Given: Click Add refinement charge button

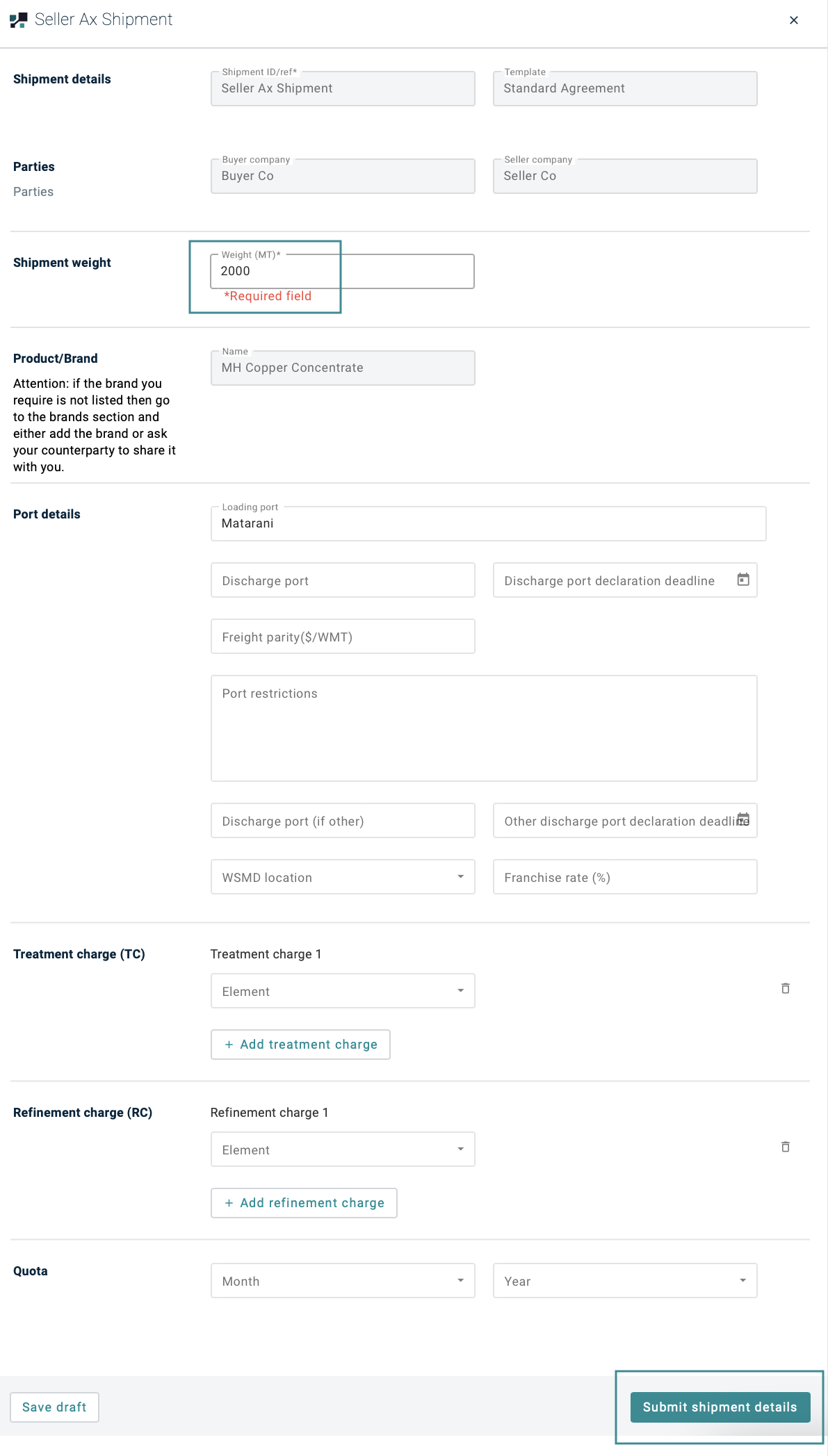Looking at the screenshot, I should click(x=304, y=1203).
